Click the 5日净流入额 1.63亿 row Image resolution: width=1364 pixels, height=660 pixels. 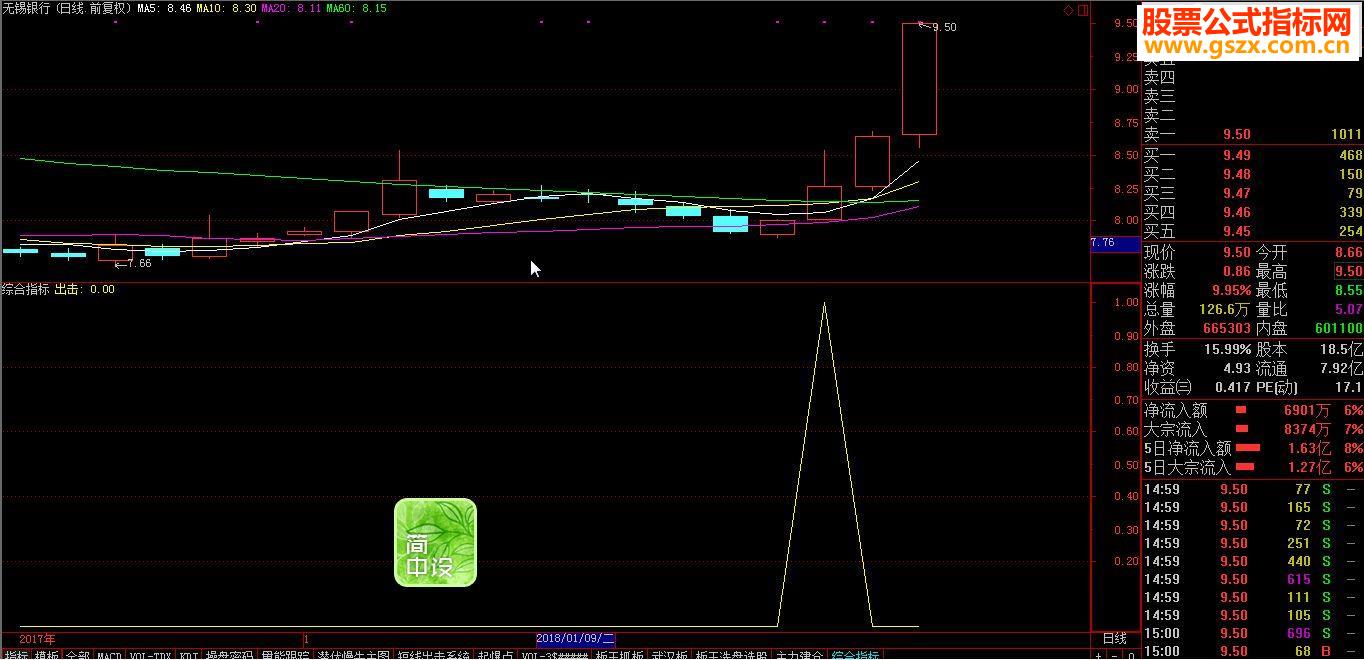(x=1253, y=448)
